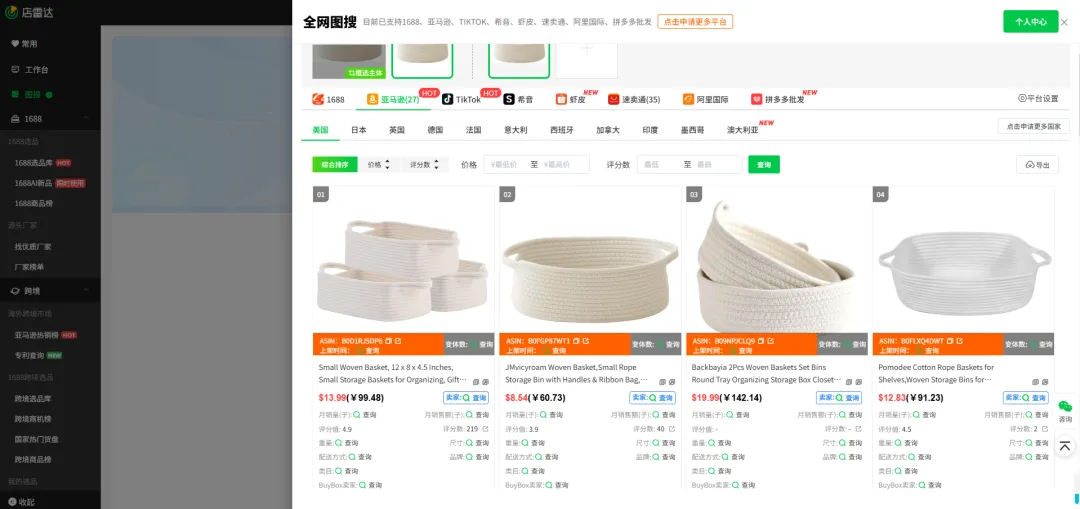1080x509 pixels.
Task: Collapse the 1688 sidebar section
Action: (86, 118)
